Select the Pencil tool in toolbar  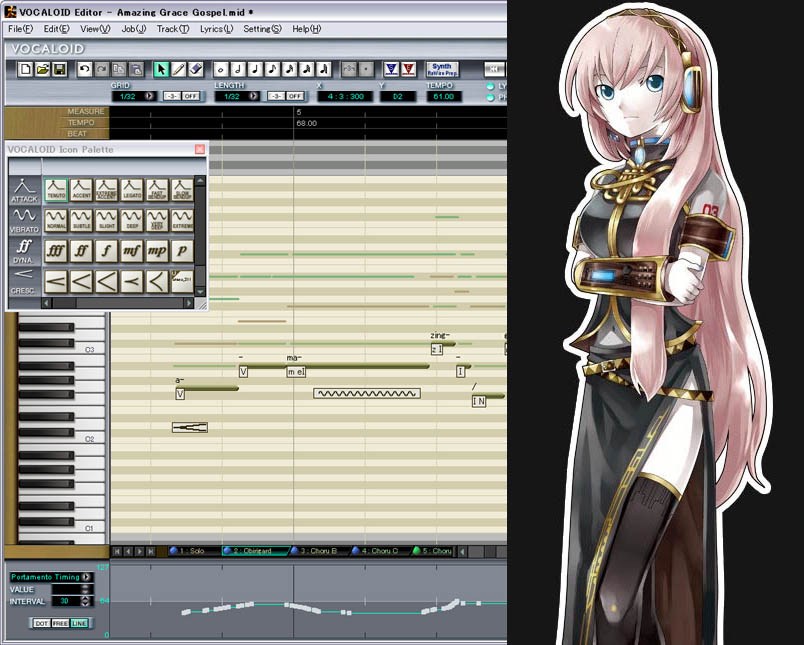[179, 69]
